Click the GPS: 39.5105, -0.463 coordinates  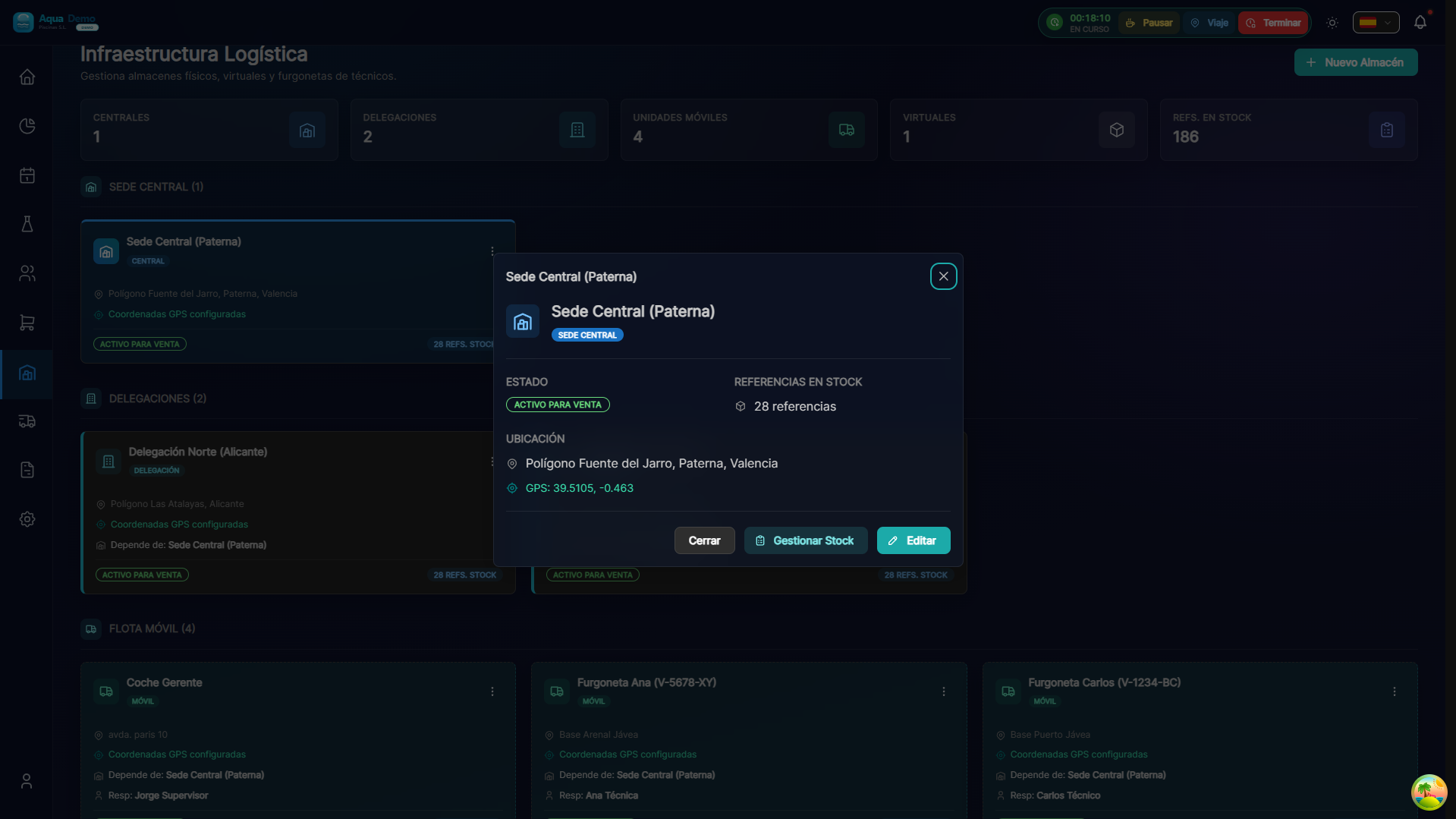(579, 488)
